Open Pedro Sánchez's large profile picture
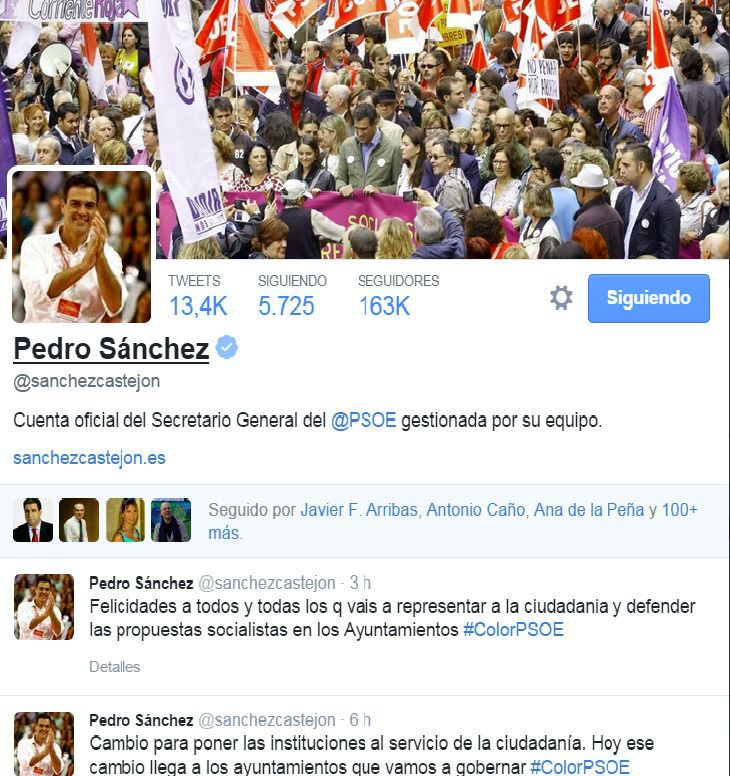The image size is (730, 776). pos(82,246)
